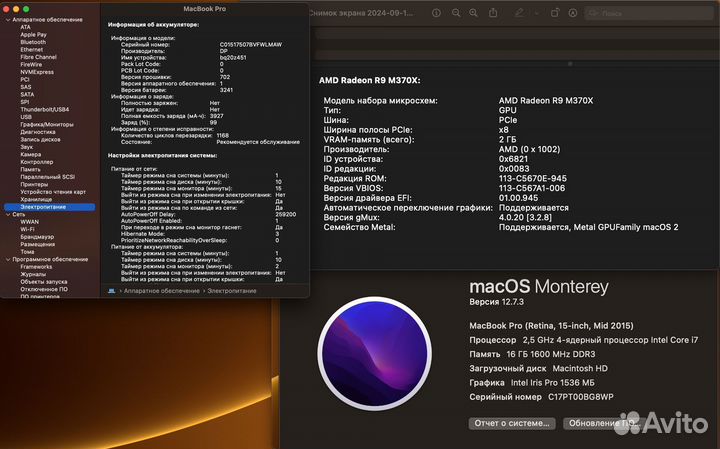Viewport: 720px width, 449px height.
Task: Open Объекты запуска in the sidebar
Action: click(44, 281)
